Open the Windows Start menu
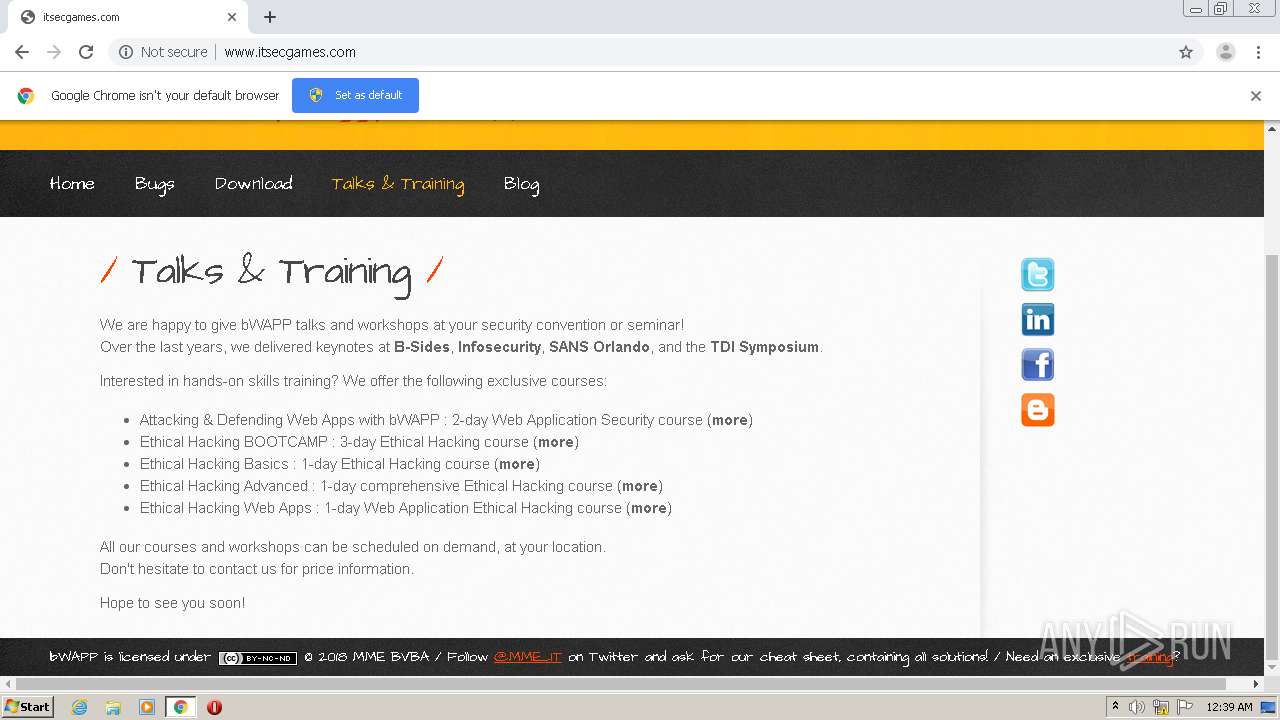Image resolution: width=1280 pixels, height=720 pixels. 28,707
